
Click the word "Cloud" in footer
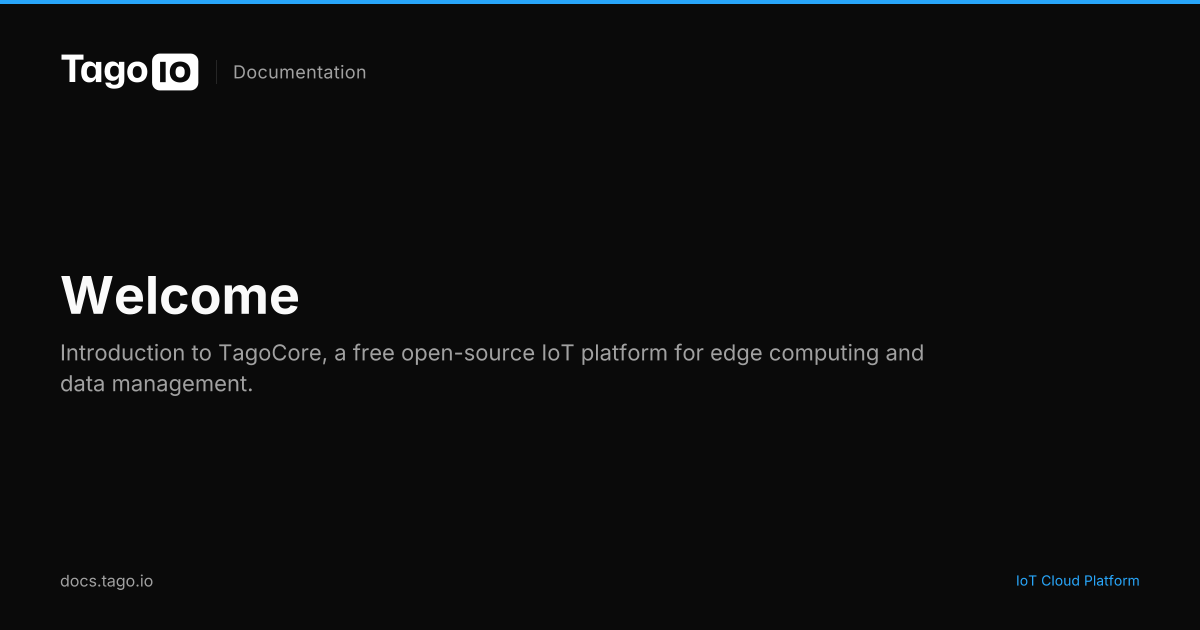1060,581
